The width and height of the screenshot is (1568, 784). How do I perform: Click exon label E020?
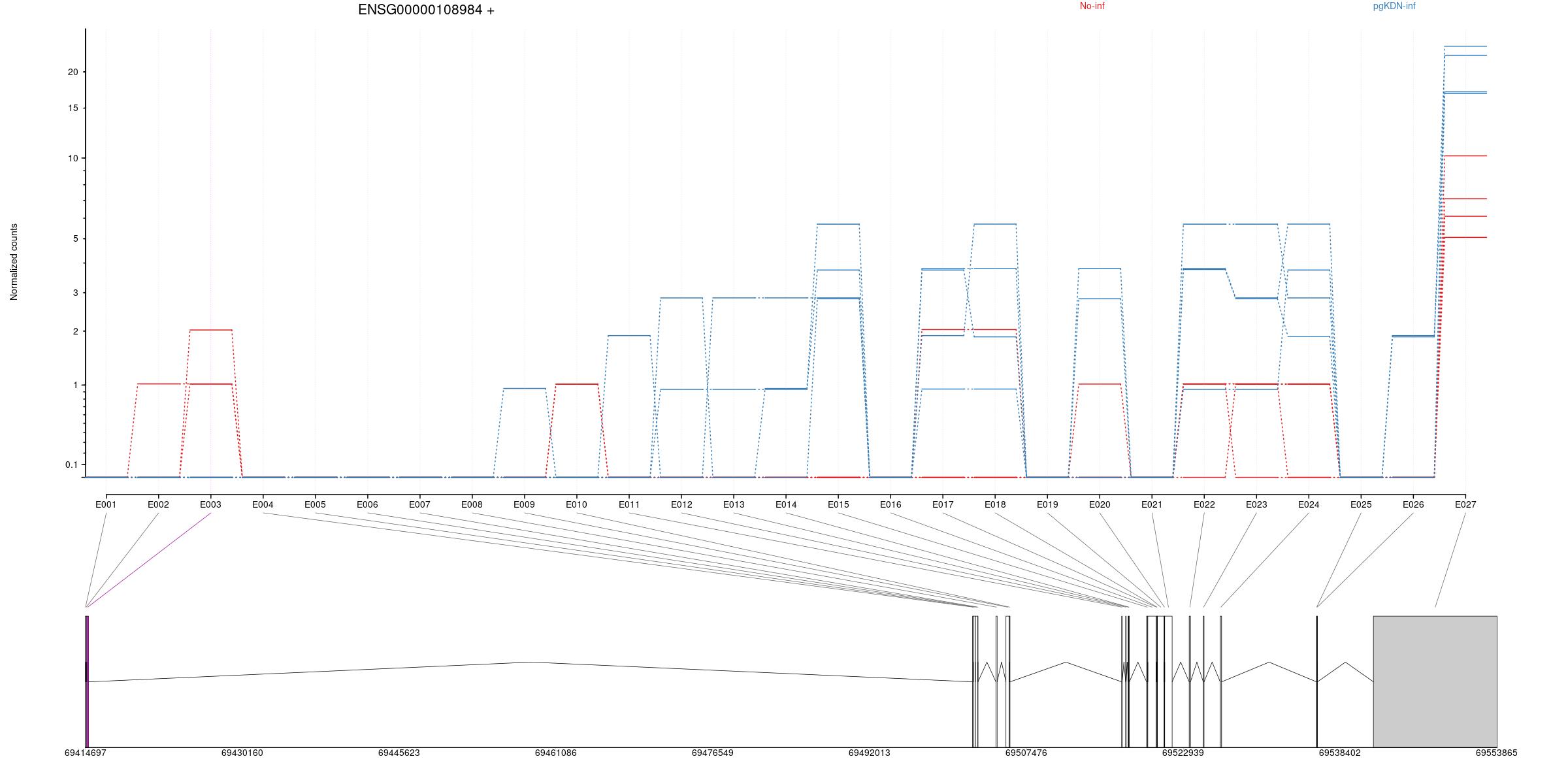coord(1100,504)
